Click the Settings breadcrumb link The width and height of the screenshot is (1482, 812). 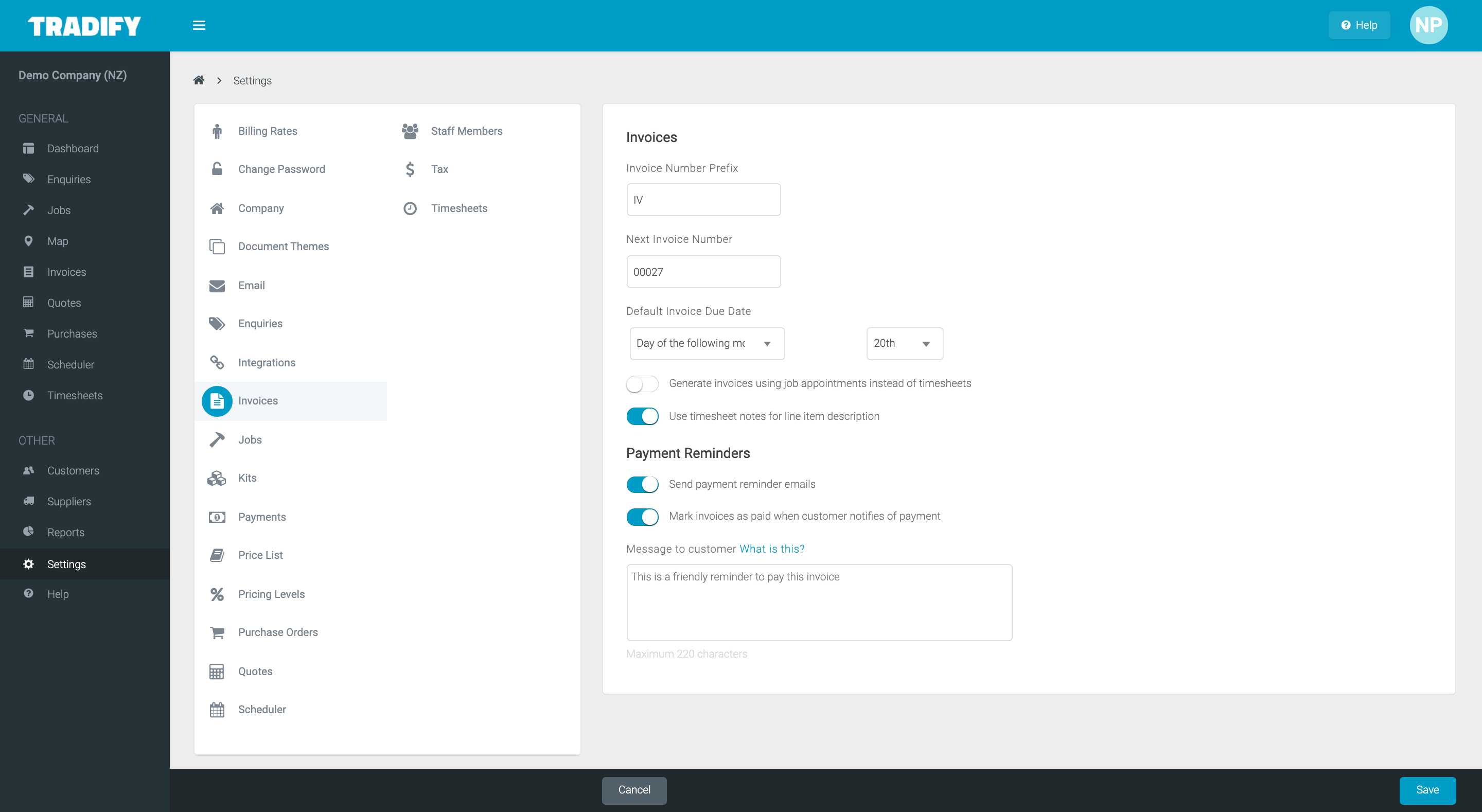click(252, 81)
